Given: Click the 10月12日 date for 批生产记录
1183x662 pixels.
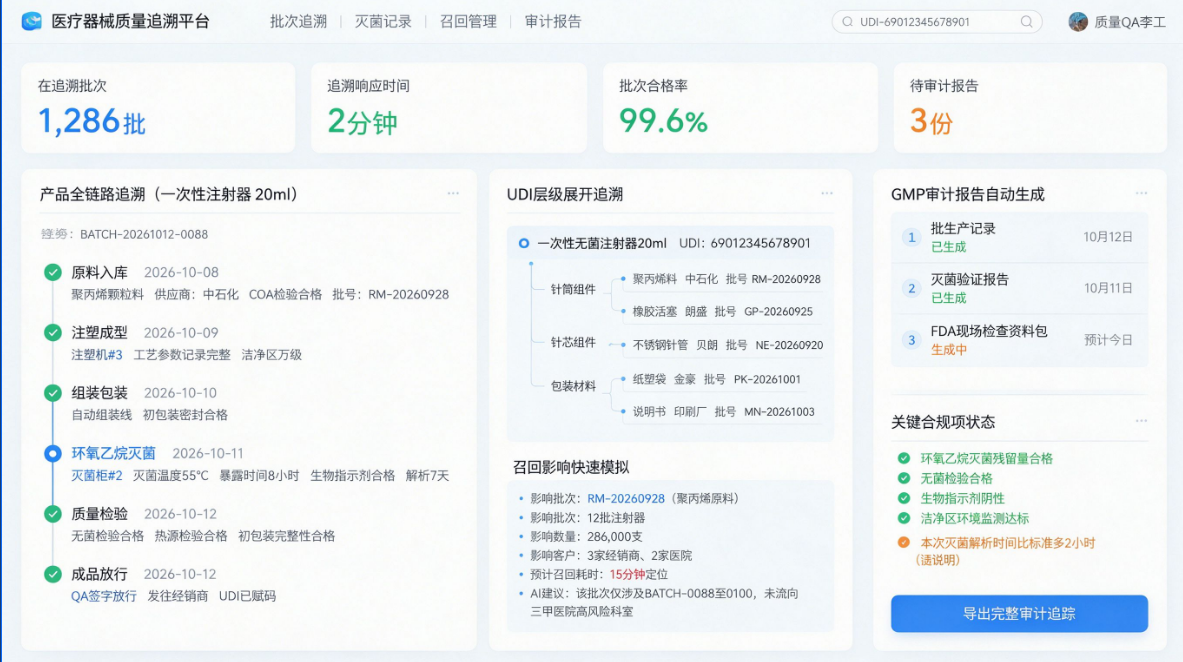Looking at the screenshot, I should pos(1108,237).
